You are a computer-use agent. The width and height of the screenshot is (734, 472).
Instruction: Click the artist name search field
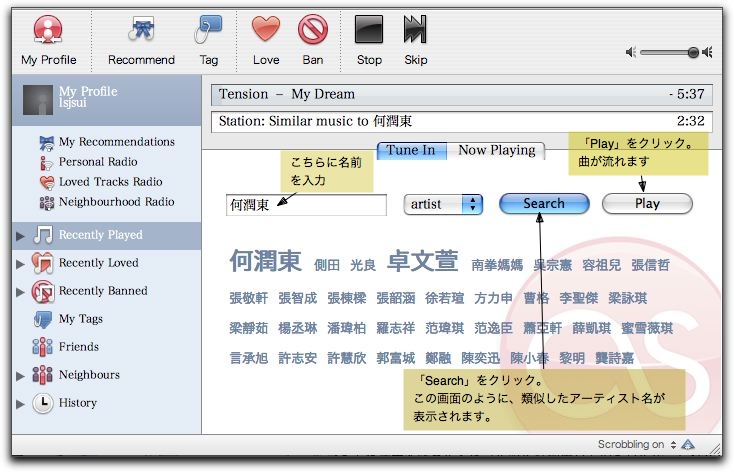click(306, 205)
